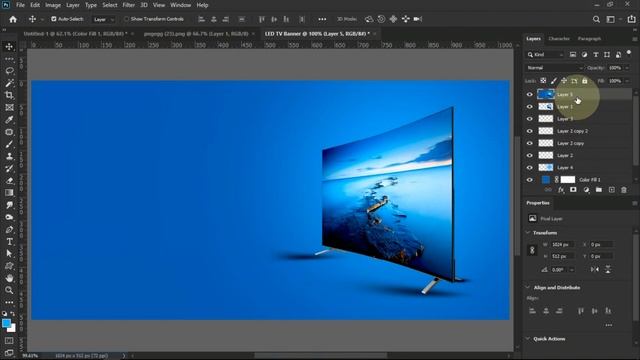The image size is (640, 360).
Task: Select the Path Selection tool
Action: [9, 254]
